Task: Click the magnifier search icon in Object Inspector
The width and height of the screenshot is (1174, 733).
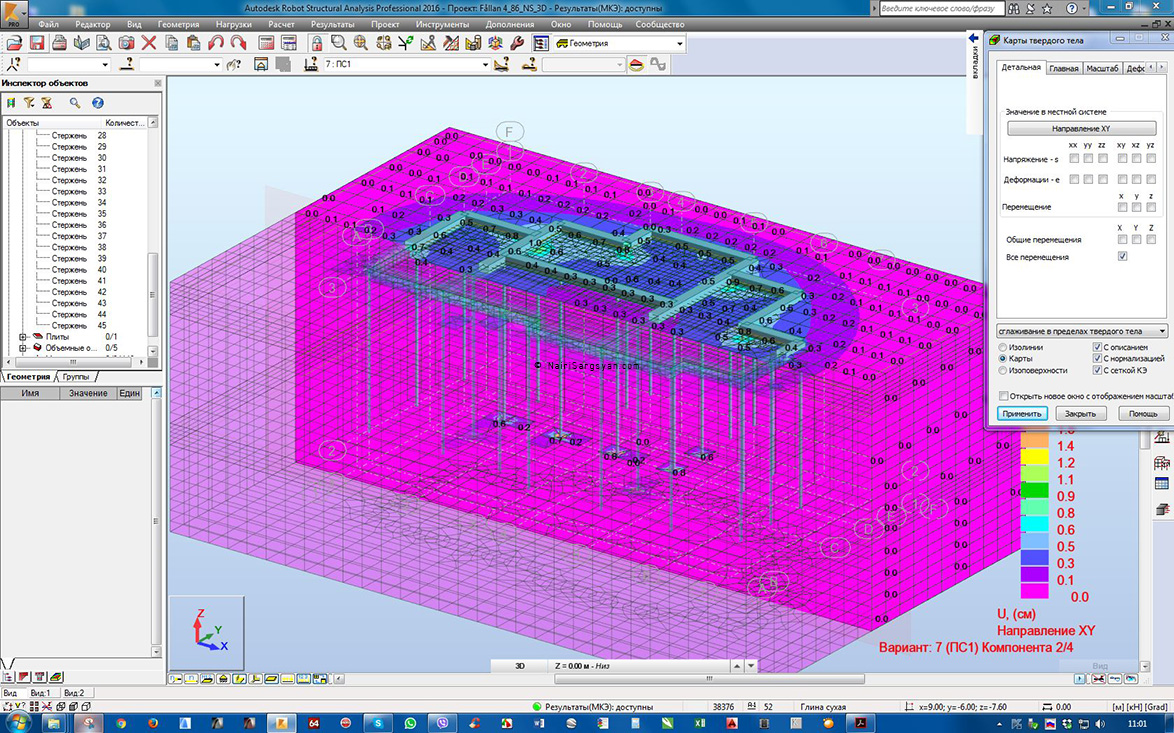Action: click(75, 103)
